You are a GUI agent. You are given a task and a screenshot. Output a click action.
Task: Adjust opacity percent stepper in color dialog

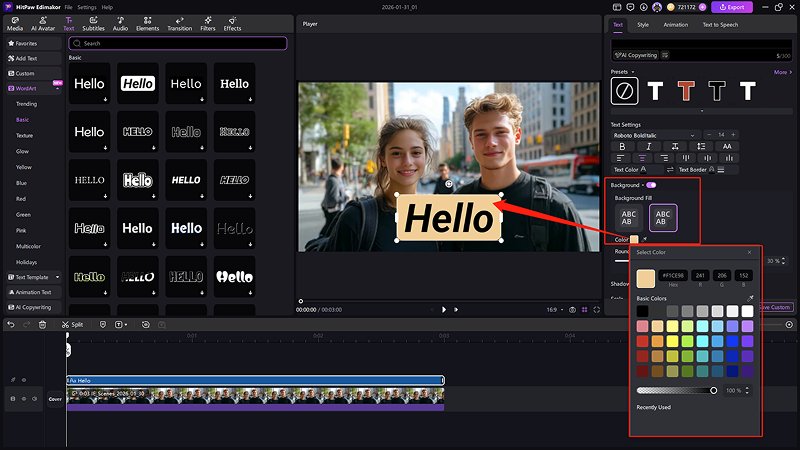coord(747,390)
